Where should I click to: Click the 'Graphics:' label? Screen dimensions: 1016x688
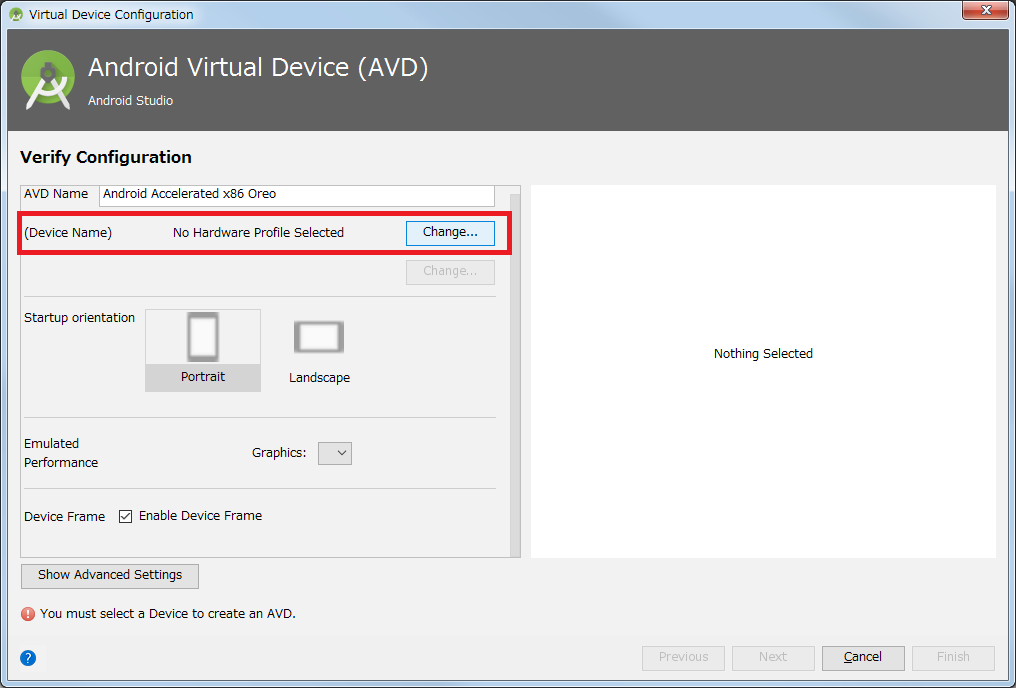[x=279, y=453]
